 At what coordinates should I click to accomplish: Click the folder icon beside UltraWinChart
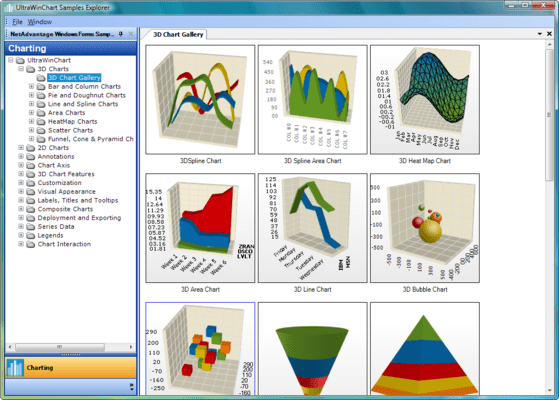click(x=20, y=60)
